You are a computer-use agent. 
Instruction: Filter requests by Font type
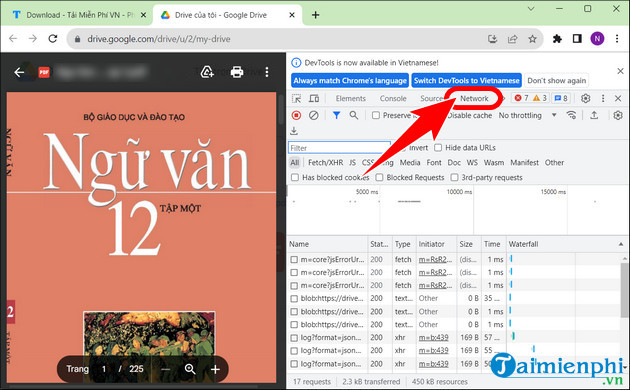click(434, 163)
